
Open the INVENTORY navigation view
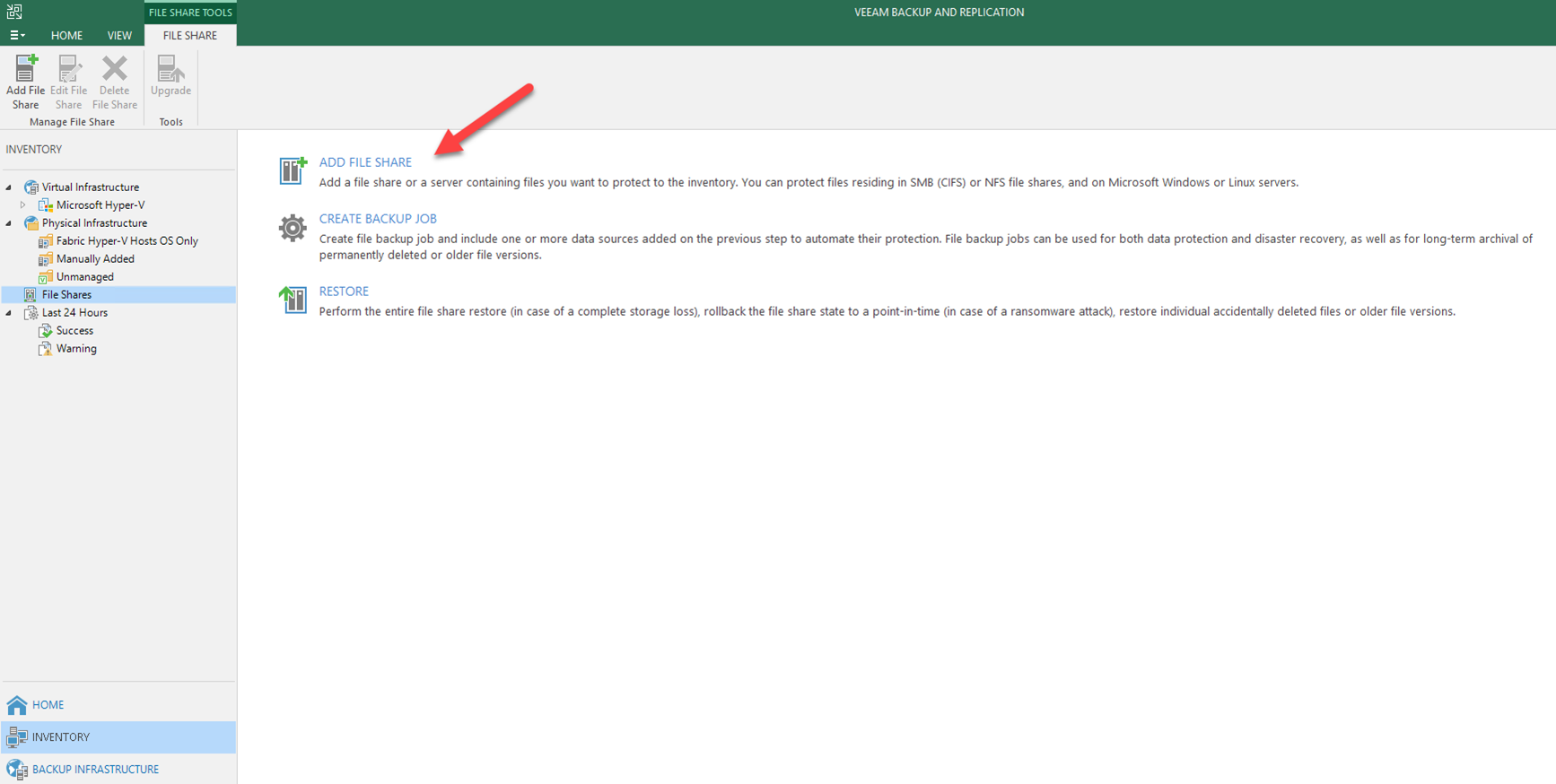(x=118, y=737)
